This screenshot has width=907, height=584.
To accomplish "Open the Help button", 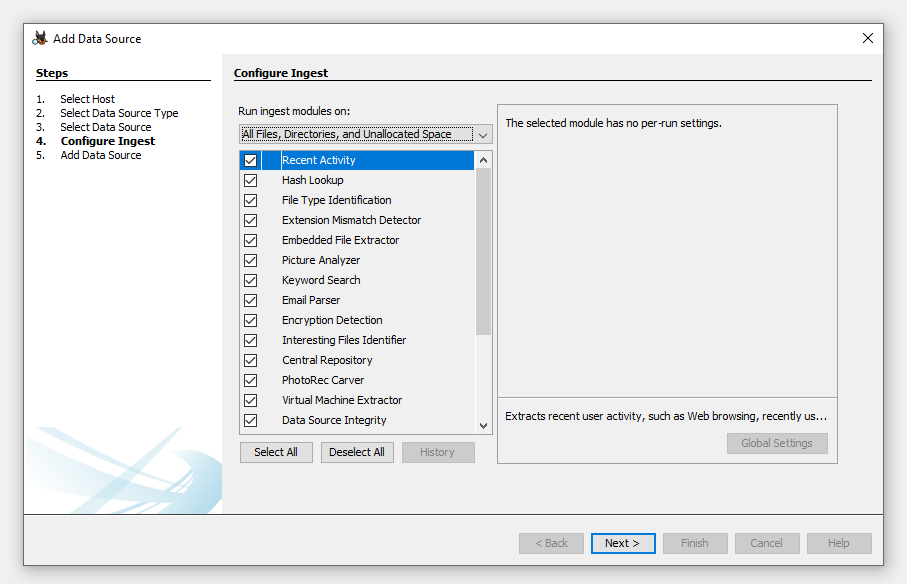I will pyautogui.click(x=839, y=543).
